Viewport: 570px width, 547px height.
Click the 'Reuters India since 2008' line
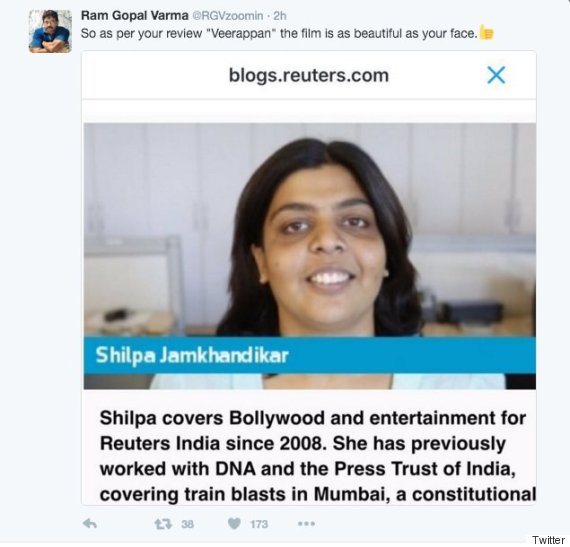pyautogui.click(x=302, y=443)
